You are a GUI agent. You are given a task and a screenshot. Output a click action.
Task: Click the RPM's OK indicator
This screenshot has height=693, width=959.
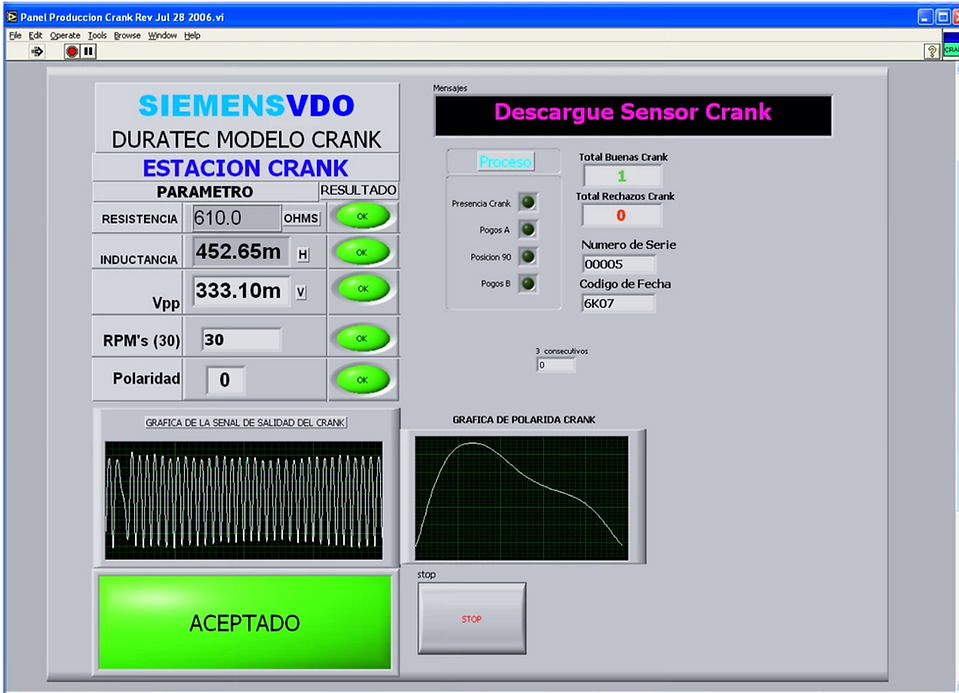pos(363,338)
